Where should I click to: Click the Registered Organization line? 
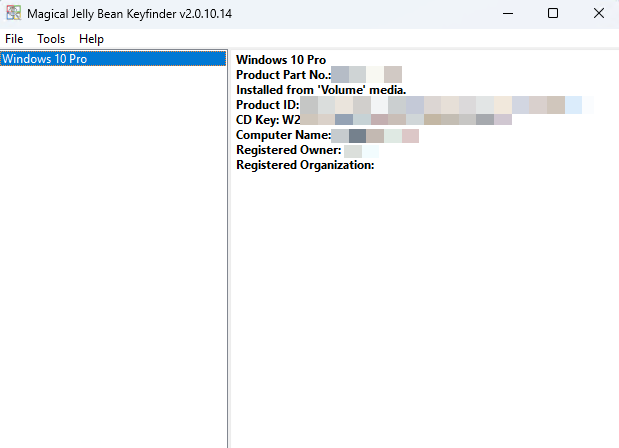coord(304,165)
